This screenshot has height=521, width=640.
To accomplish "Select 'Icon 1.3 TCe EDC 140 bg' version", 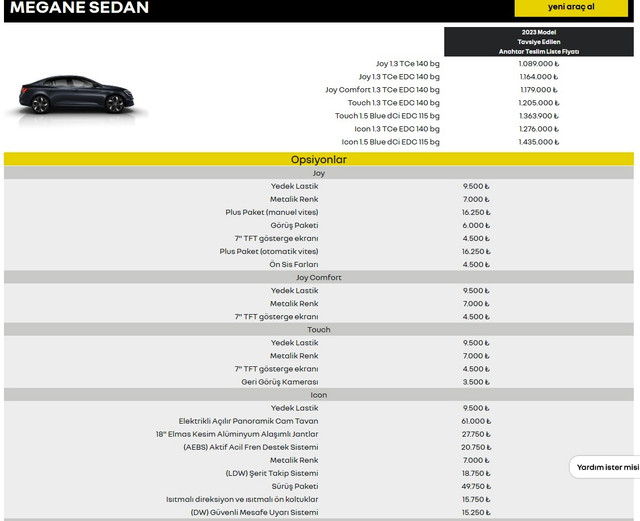I will (397, 129).
